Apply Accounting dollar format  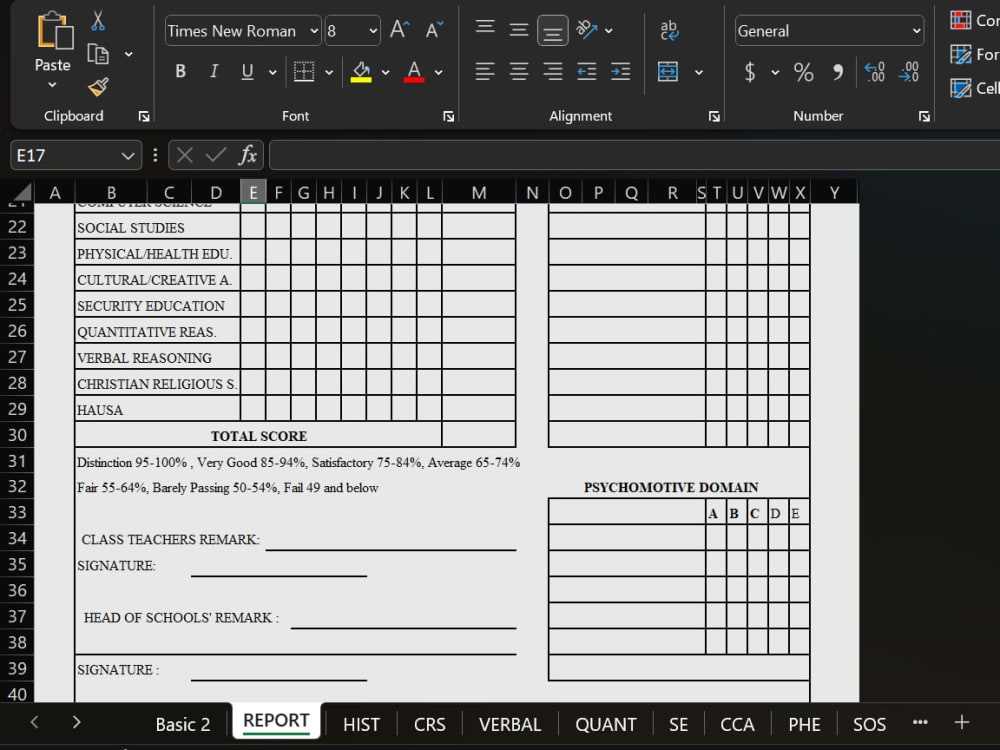[751, 71]
